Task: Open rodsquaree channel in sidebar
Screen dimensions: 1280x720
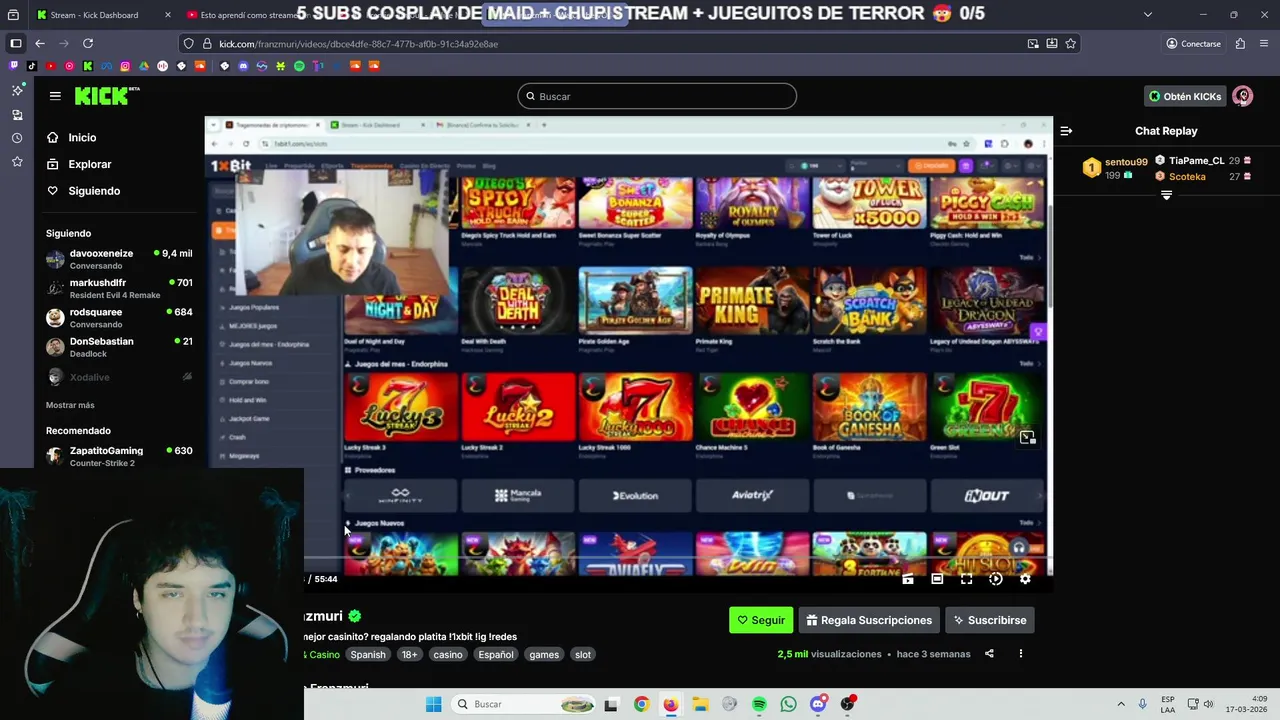Action: click(x=119, y=317)
